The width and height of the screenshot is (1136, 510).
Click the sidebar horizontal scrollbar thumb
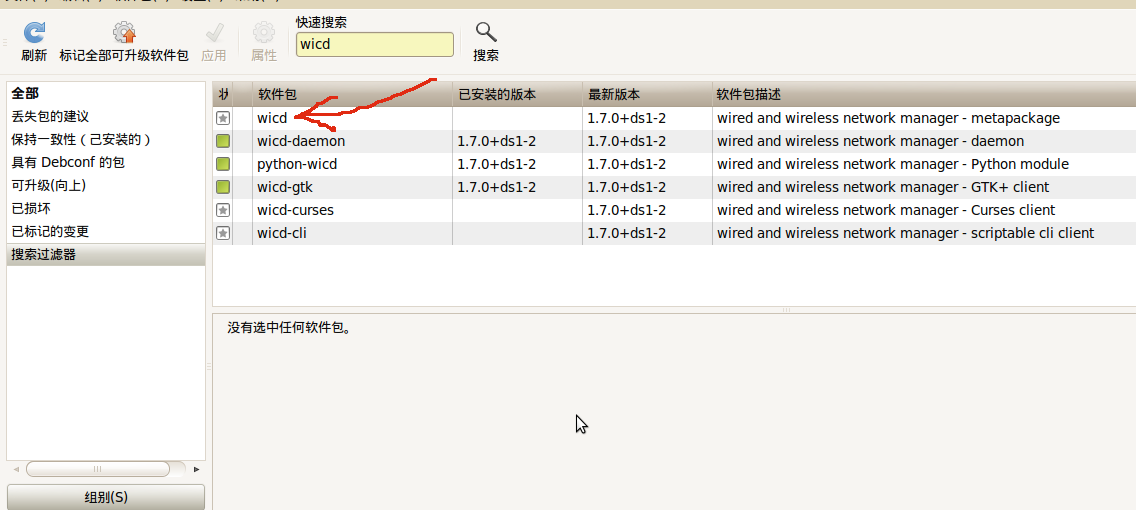(x=98, y=469)
